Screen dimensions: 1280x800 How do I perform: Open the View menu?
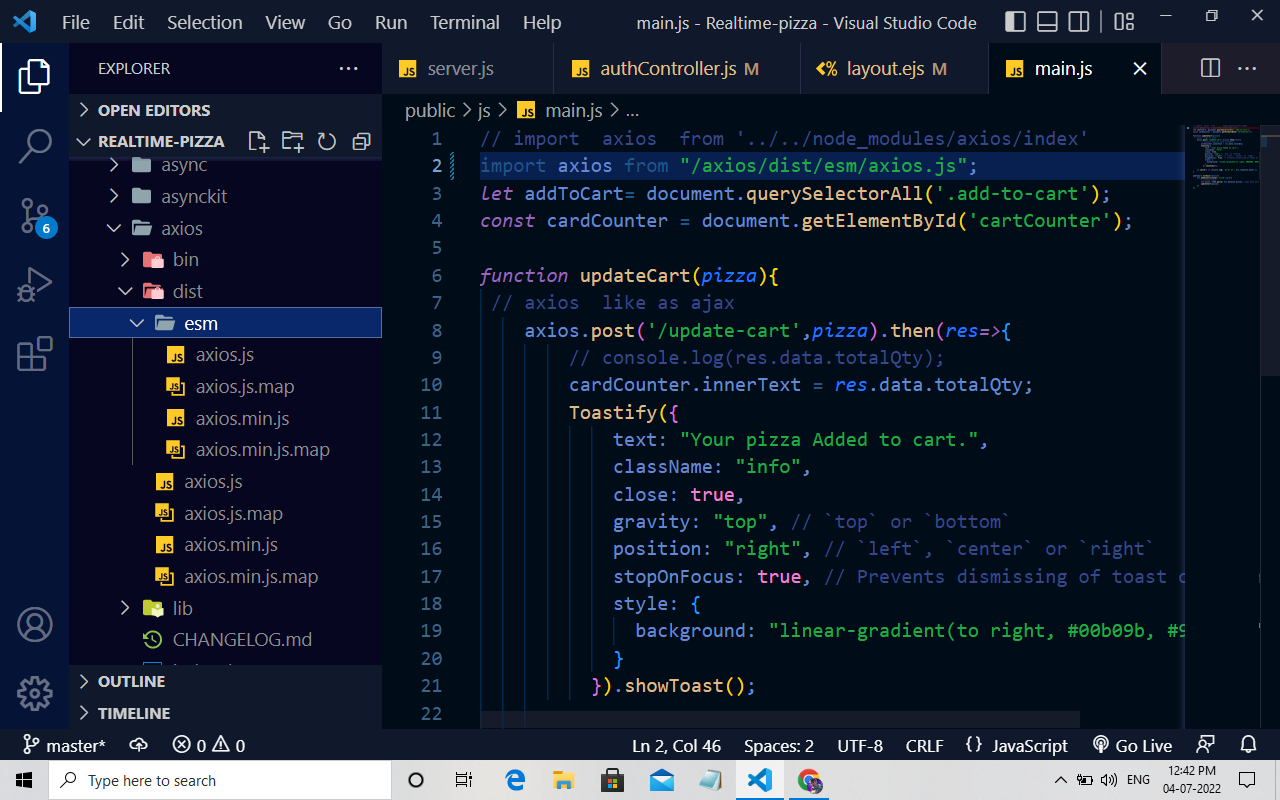pos(285,22)
